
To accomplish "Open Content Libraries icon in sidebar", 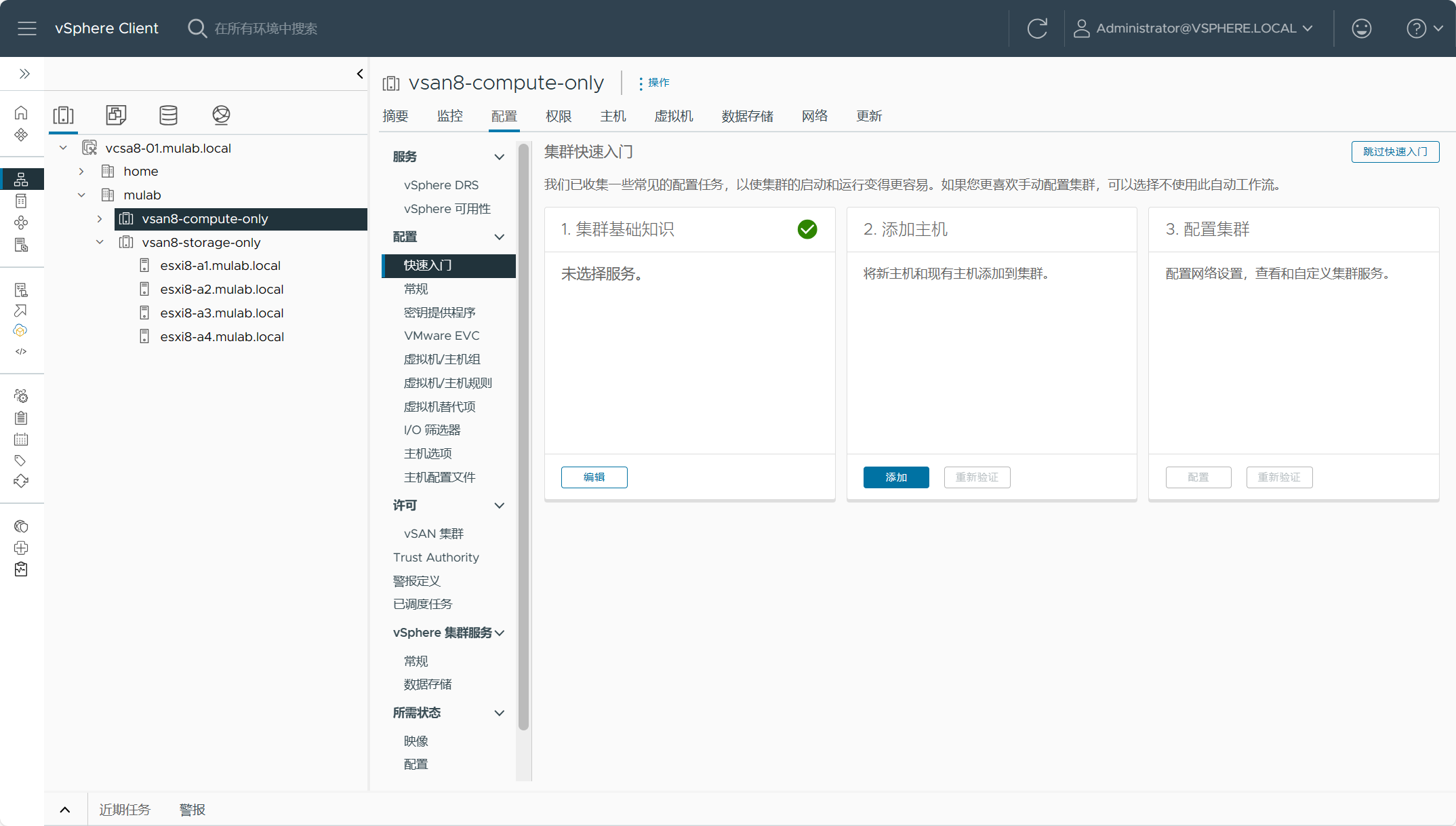I will tap(21, 201).
